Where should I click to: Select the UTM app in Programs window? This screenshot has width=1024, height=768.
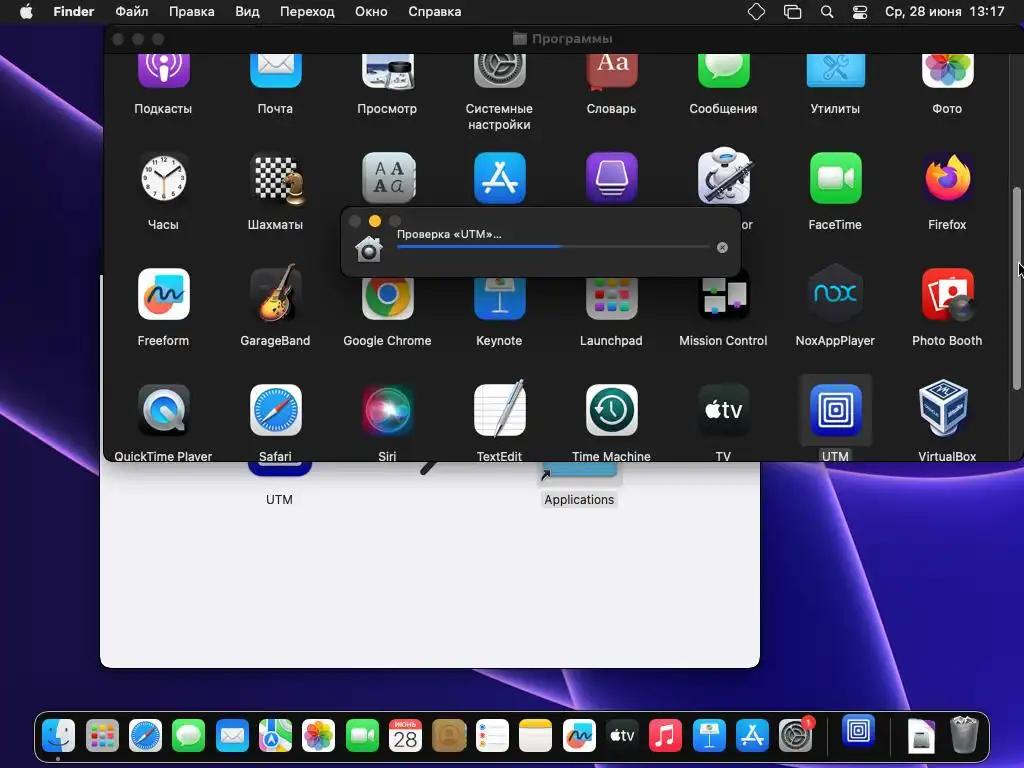coord(836,410)
